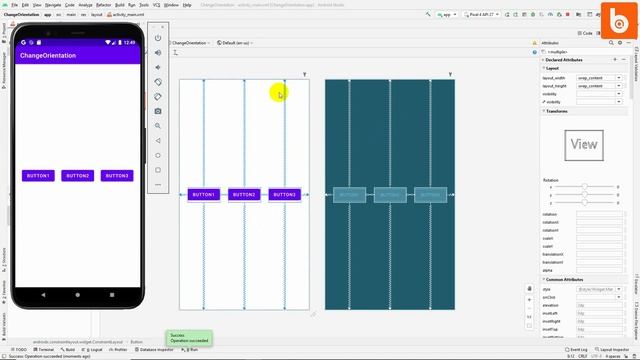The image size is (640, 360).
Task: Click the design surface zoom in plus
Action: (x=529, y=300)
